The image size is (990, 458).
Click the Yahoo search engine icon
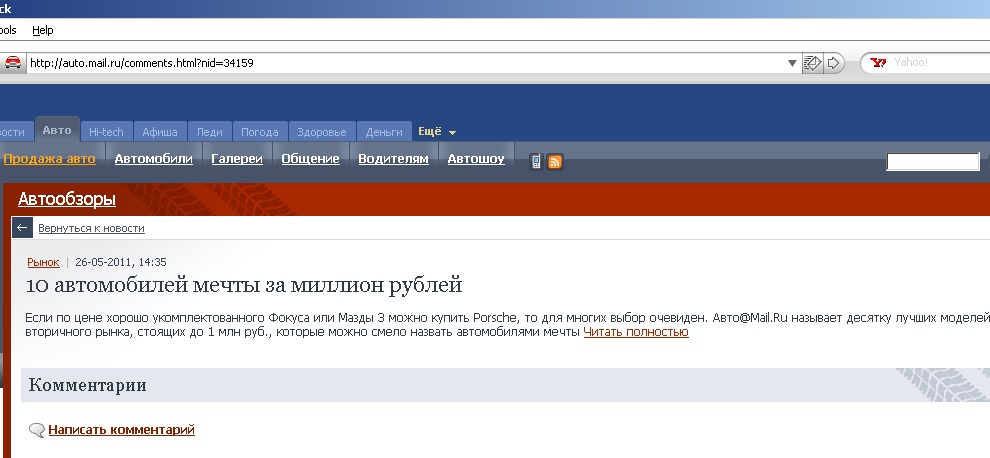tap(878, 62)
